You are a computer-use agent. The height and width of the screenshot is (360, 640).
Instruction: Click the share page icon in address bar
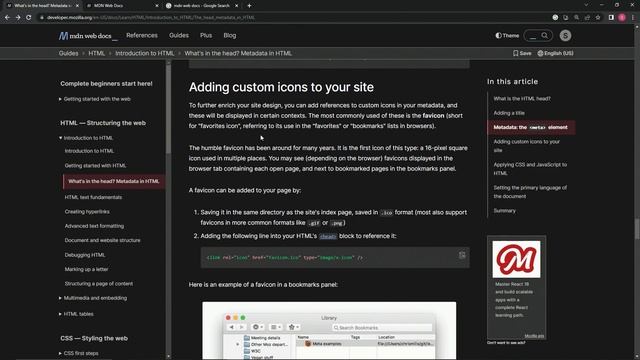tap(587, 18)
